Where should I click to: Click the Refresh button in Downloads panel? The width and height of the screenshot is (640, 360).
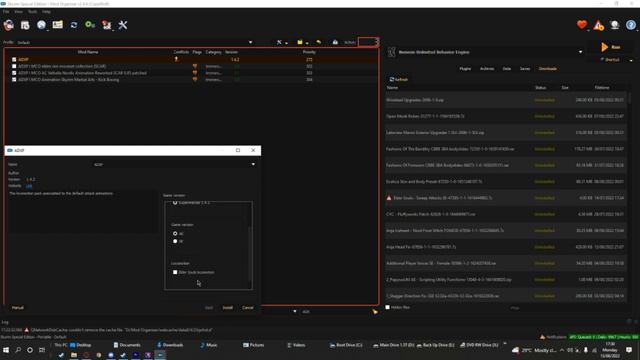[x=399, y=80]
